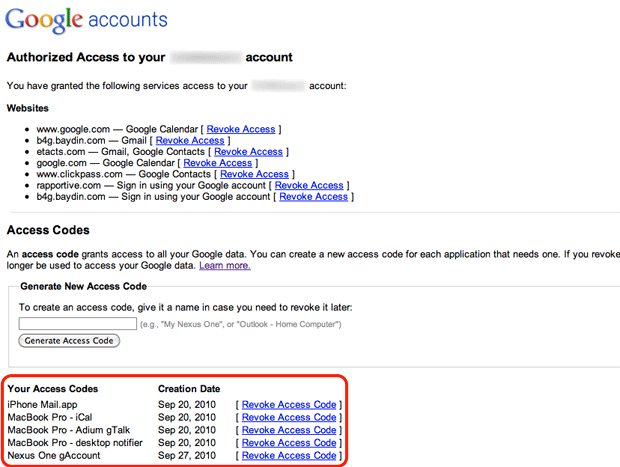Revoke the iPhone Mail.app access code
Viewport: 620px width, 467px height.
coord(289,405)
